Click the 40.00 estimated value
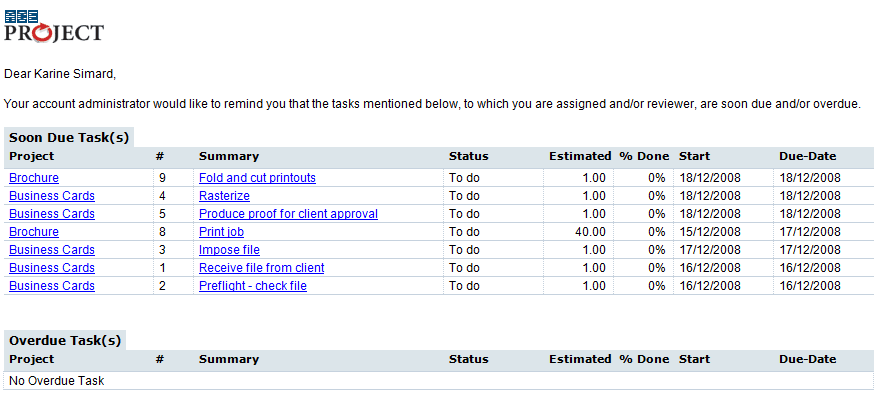The width and height of the screenshot is (882, 402). pyautogui.click(x=590, y=232)
